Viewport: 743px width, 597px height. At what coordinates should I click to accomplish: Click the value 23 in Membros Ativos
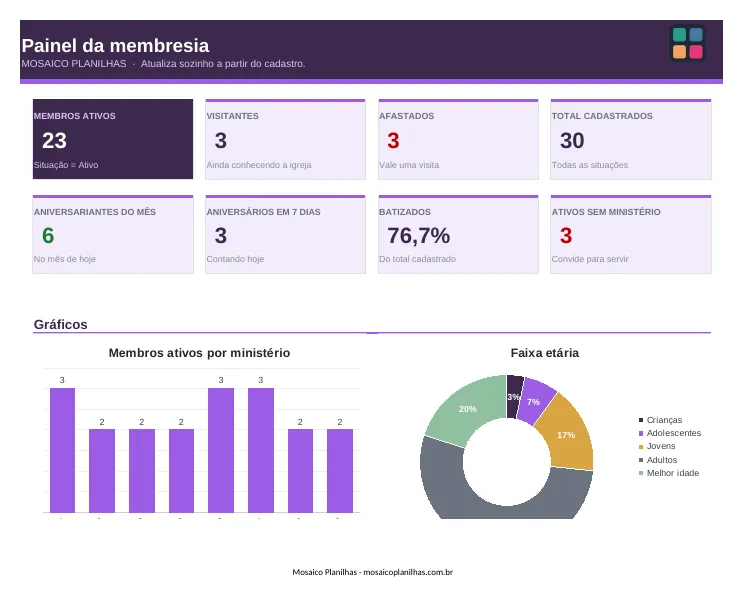(x=54, y=141)
